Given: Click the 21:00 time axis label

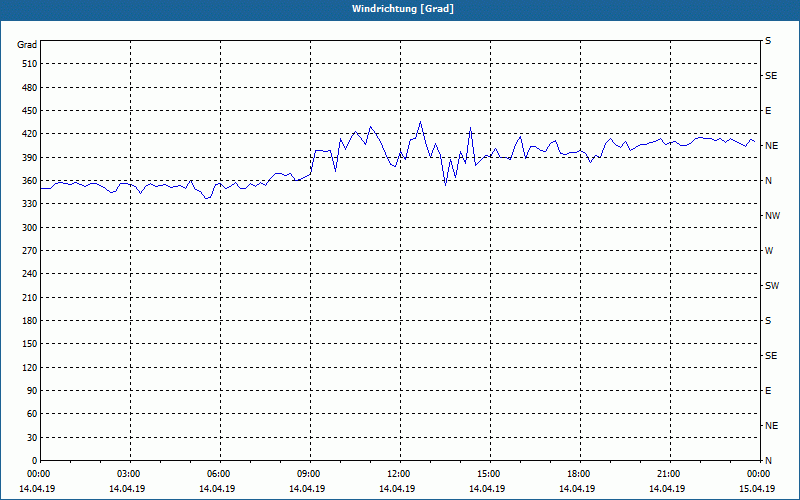Looking at the screenshot, I should [x=668, y=474].
